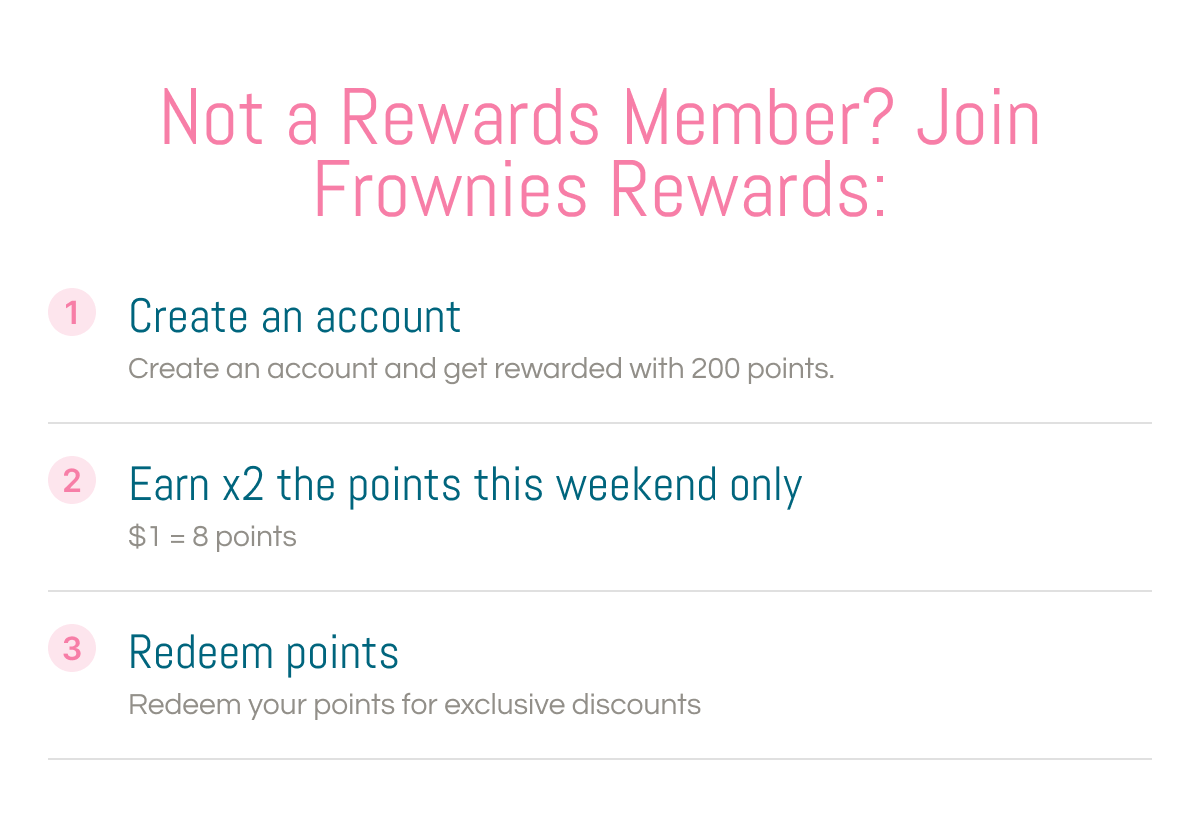Click the "$1 = 8 points" text
The width and height of the screenshot is (1200, 840).
coord(213,537)
